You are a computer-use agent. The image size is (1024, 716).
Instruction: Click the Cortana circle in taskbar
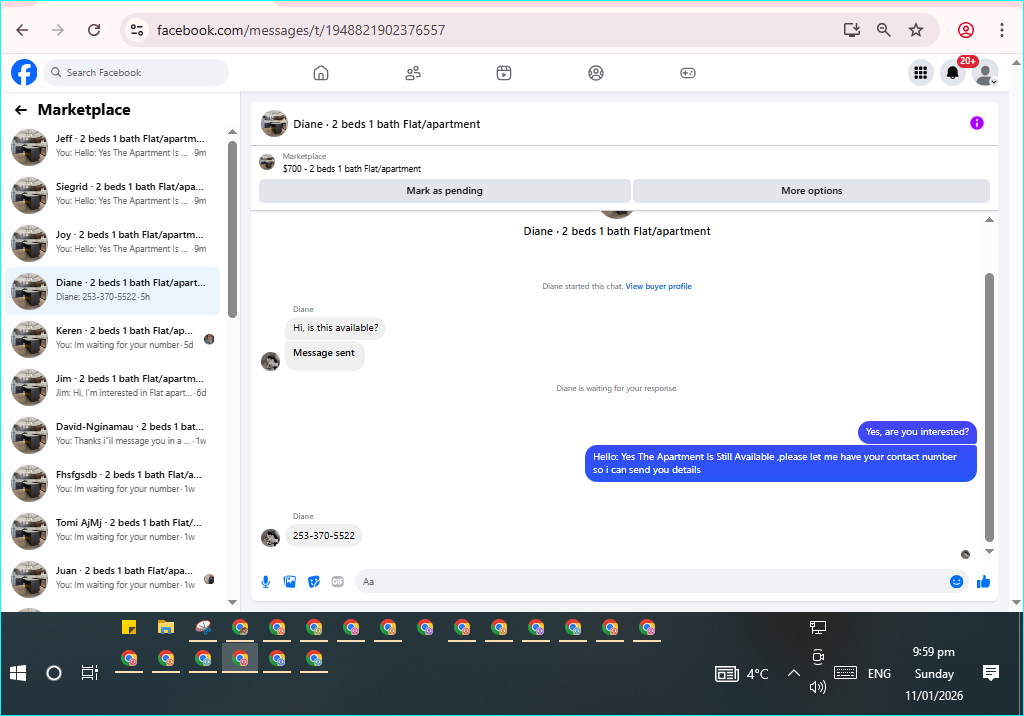point(54,673)
